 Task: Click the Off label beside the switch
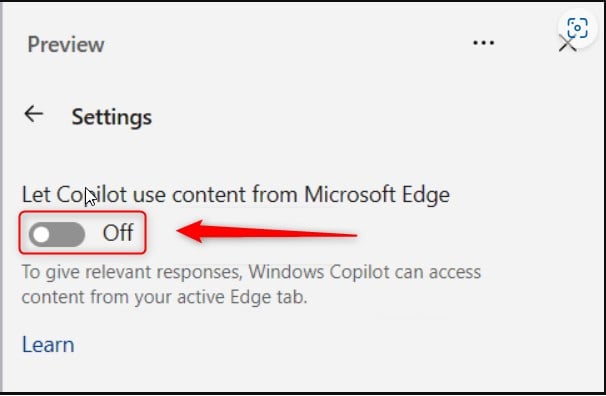118,233
